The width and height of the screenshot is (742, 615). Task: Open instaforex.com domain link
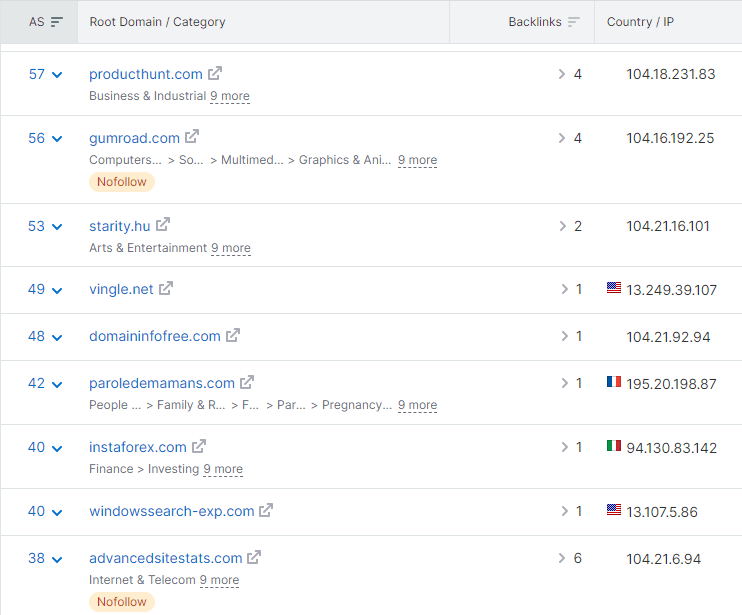point(138,447)
